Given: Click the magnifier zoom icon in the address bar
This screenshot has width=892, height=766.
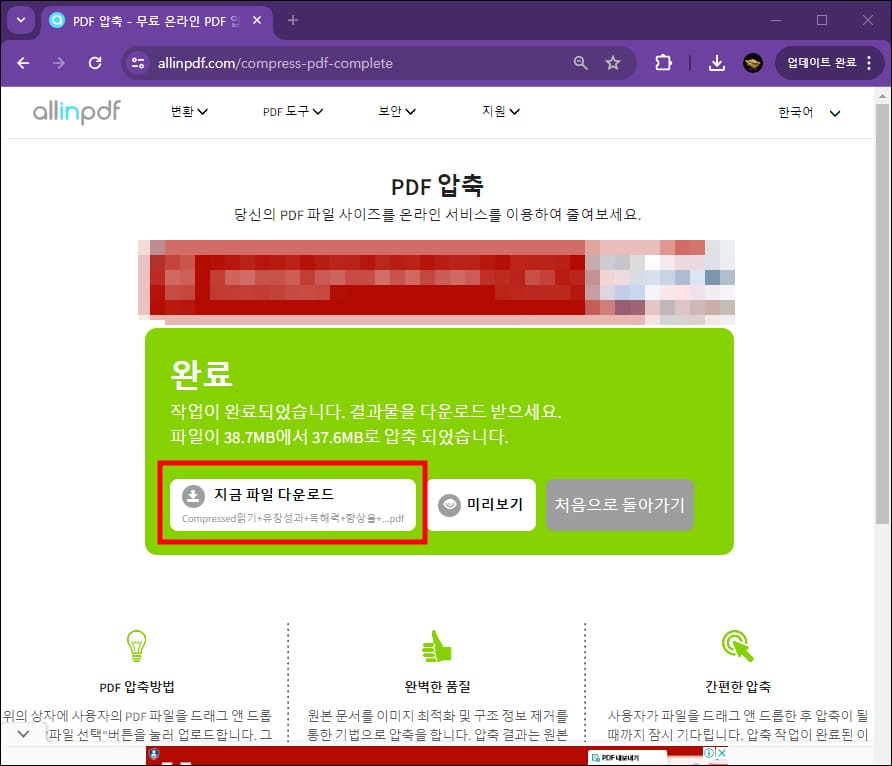Looking at the screenshot, I should (580, 62).
